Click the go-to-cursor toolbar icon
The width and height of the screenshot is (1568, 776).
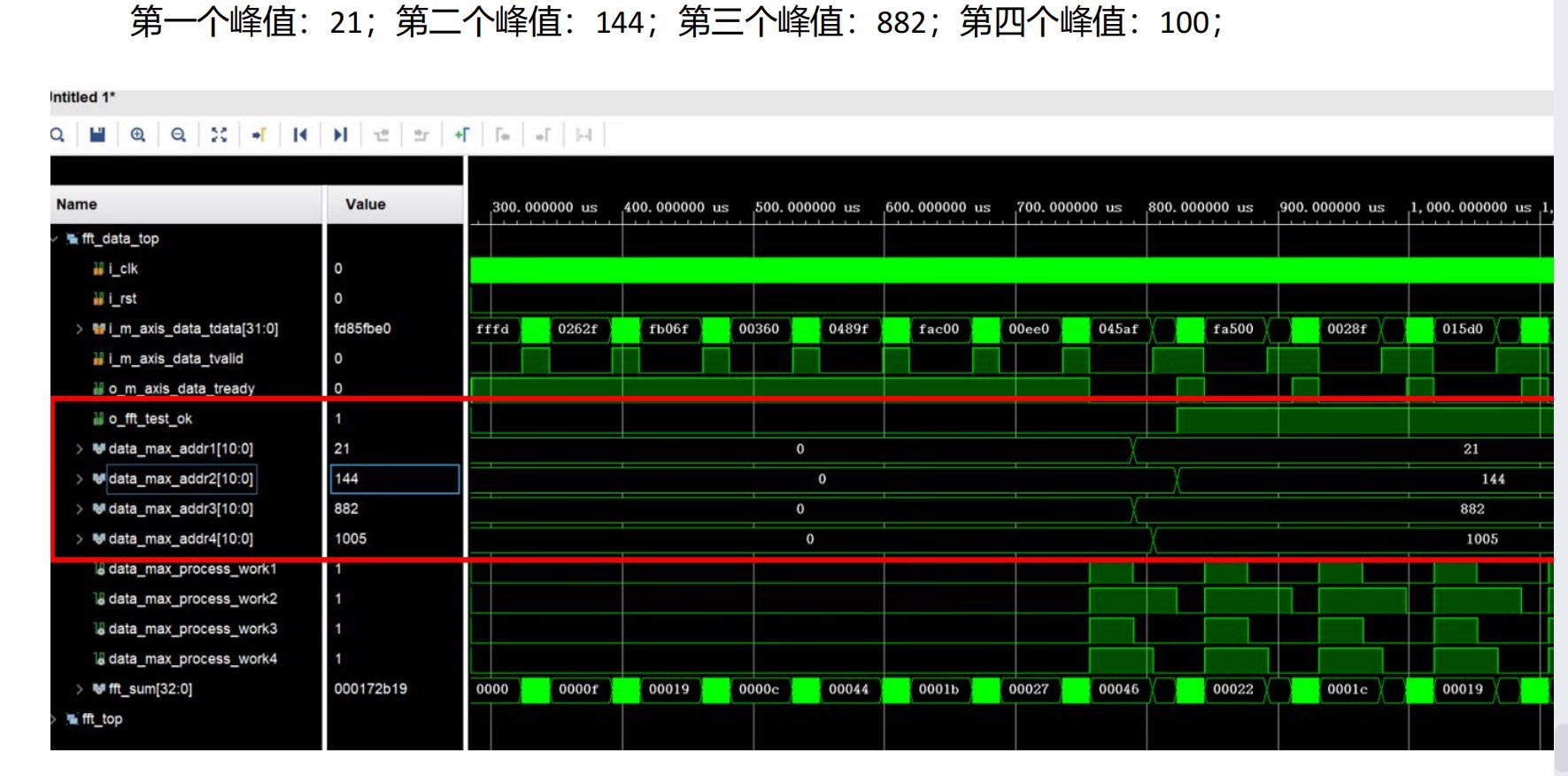pyautogui.click(x=259, y=135)
